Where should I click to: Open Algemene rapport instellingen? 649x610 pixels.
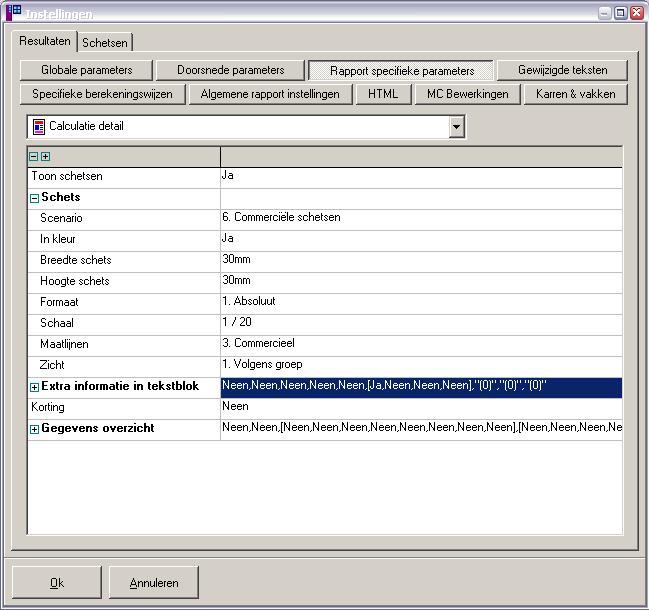click(x=270, y=94)
